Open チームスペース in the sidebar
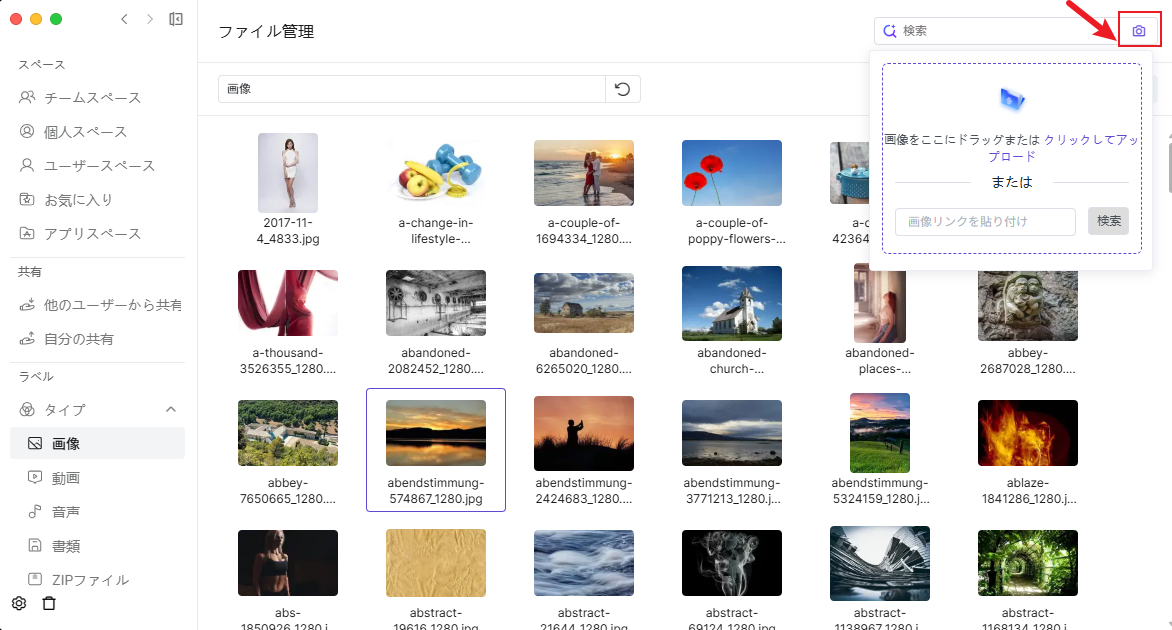Viewport: 1172px width, 630px height. click(x=92, y=98)
